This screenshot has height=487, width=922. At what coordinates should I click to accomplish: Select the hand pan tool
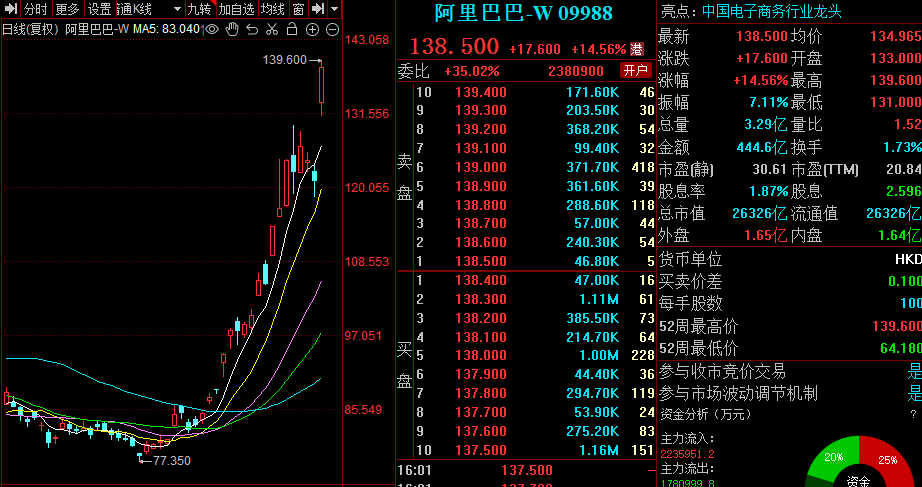(x=232, y=29)
